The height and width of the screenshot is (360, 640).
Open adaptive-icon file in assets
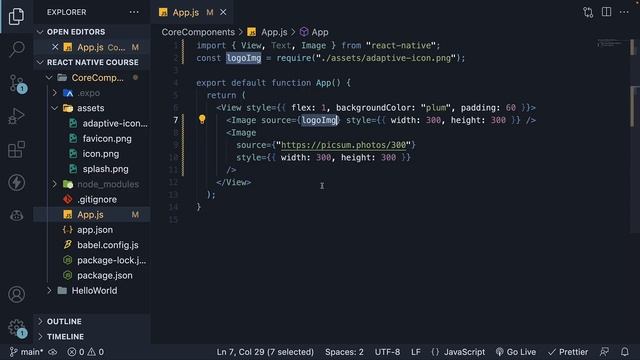point(115,123)
